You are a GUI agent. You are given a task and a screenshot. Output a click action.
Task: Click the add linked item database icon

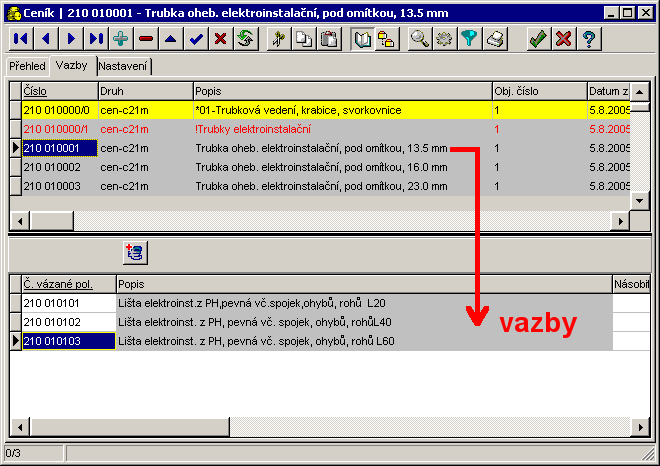[135, 253]
